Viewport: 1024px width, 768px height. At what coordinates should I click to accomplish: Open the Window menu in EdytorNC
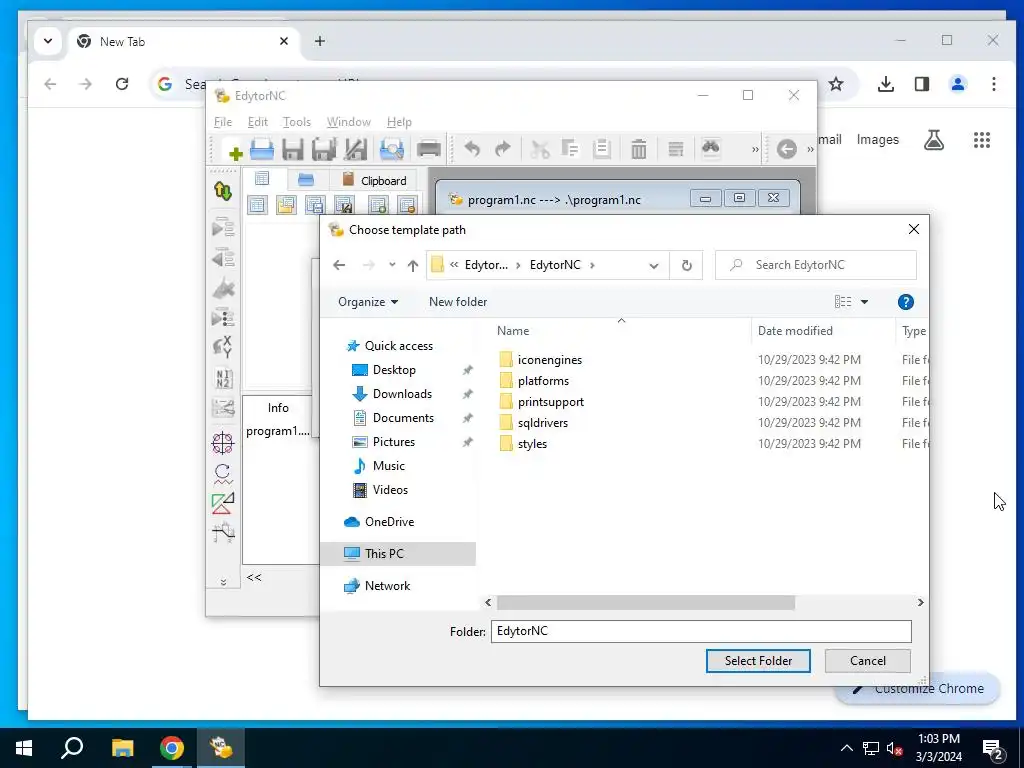point(348,122)
